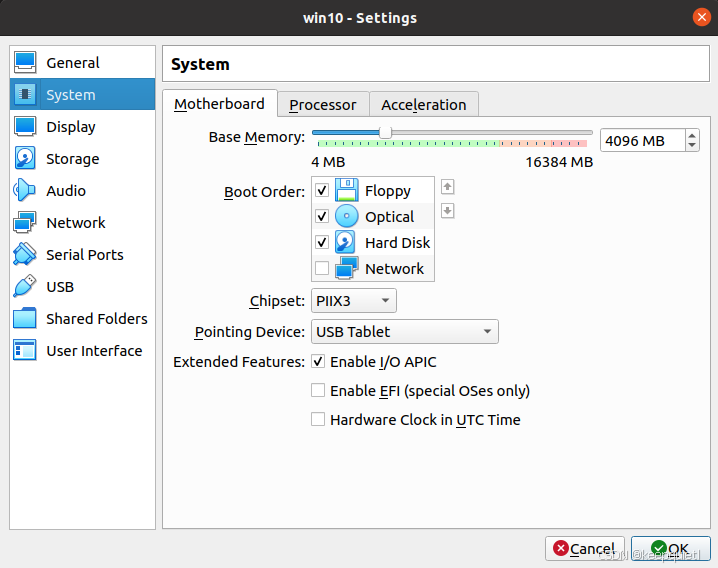Image resolution: width=718 pixels, height=568 pixels.
Task: Click the Base Memory slider handle
Action: (385, 132)
